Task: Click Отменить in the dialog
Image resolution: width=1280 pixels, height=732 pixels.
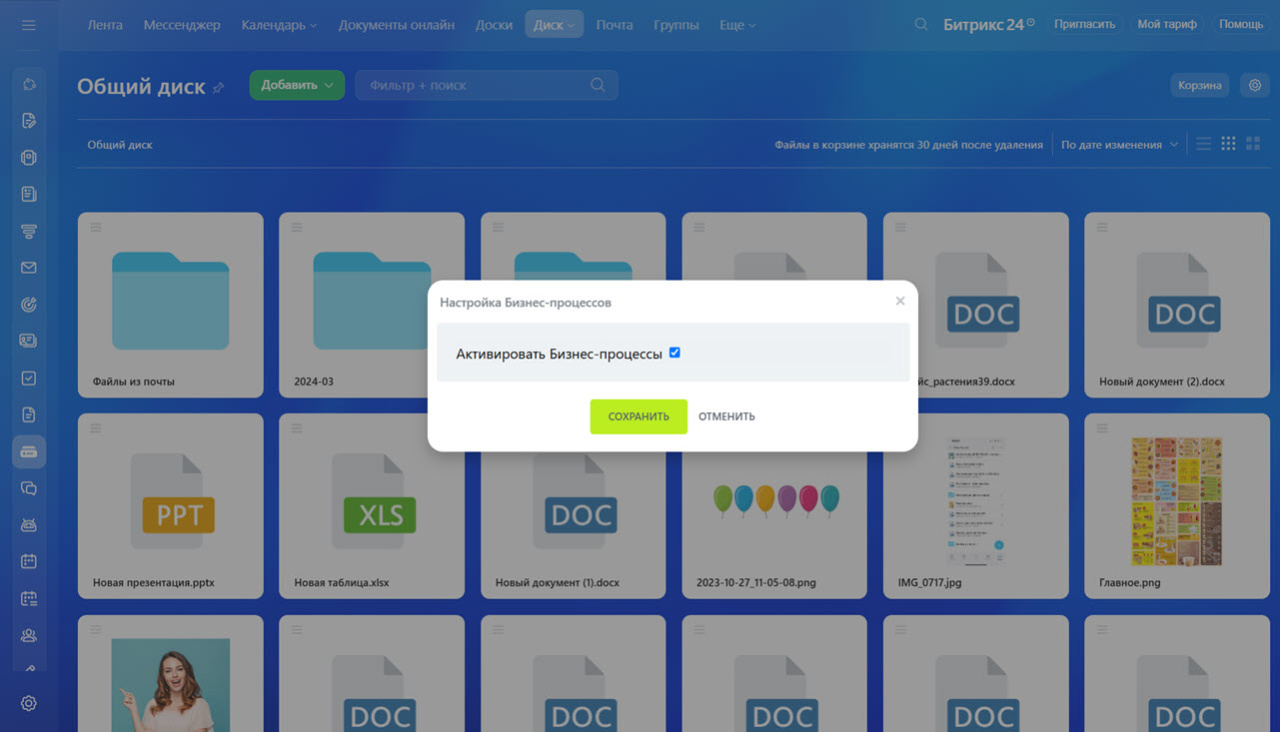Action: 727,417
